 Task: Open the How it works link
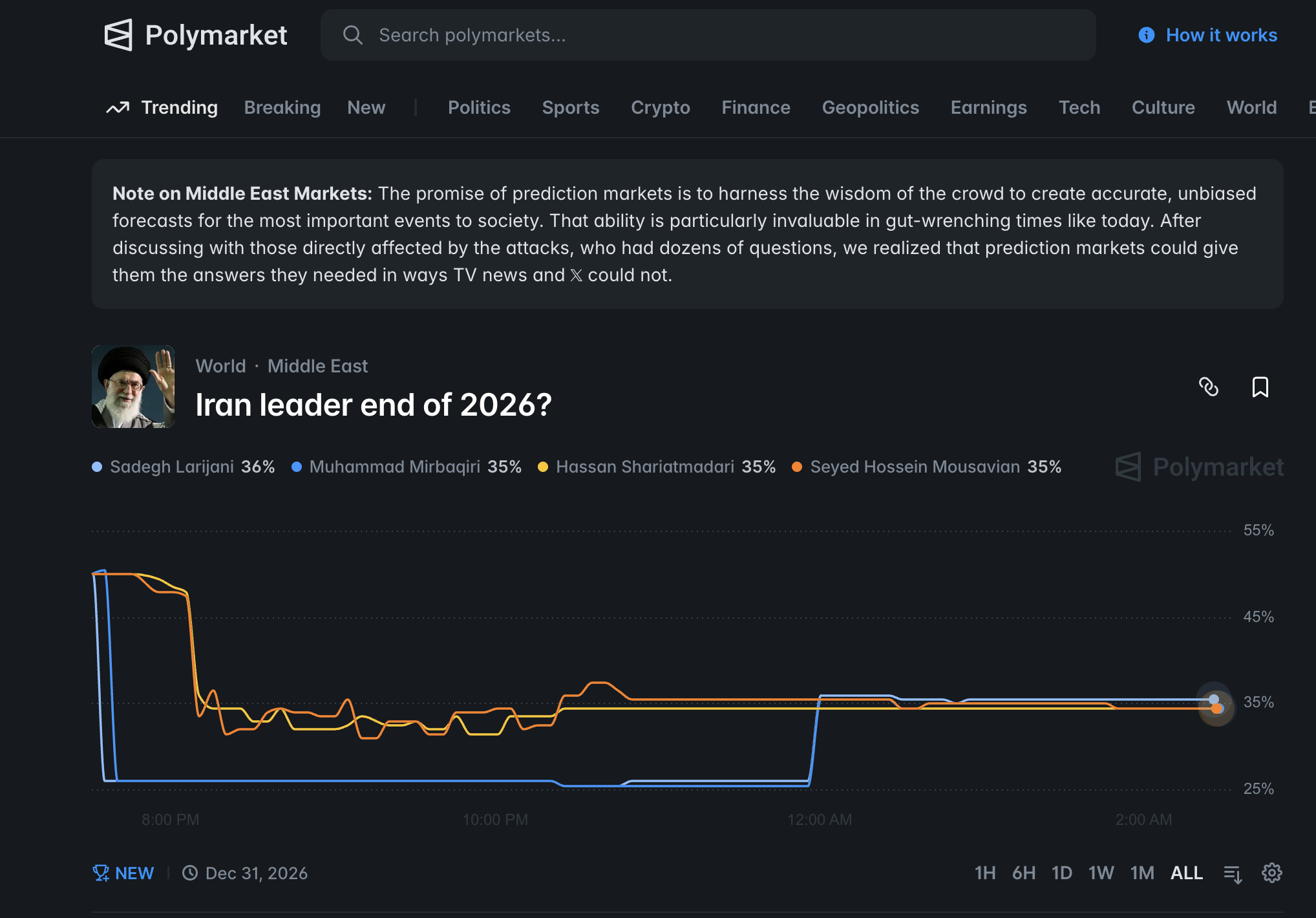1221,35
